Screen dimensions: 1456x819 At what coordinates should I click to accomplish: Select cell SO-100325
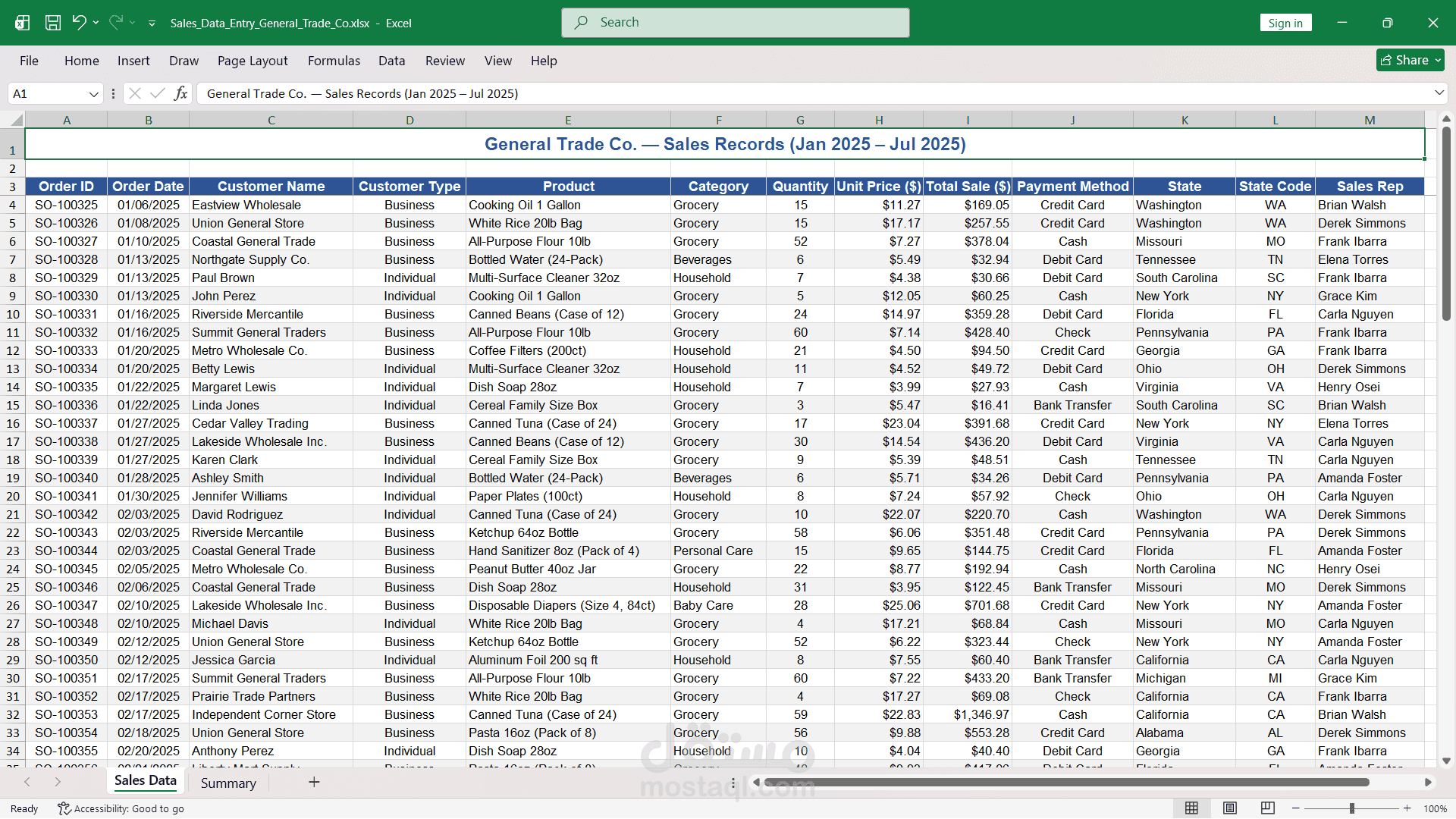pos(67,205)
